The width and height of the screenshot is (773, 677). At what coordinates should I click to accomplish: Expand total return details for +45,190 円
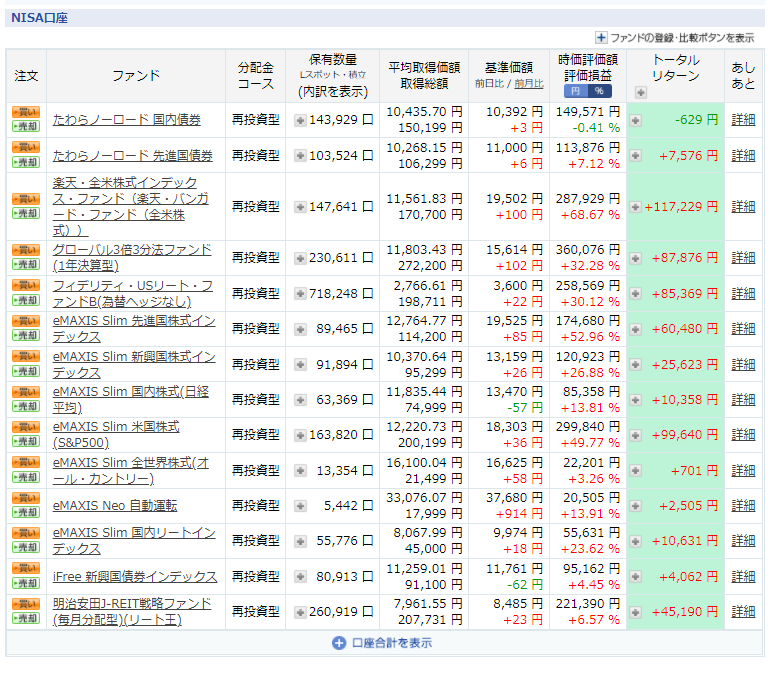[635, 612]
